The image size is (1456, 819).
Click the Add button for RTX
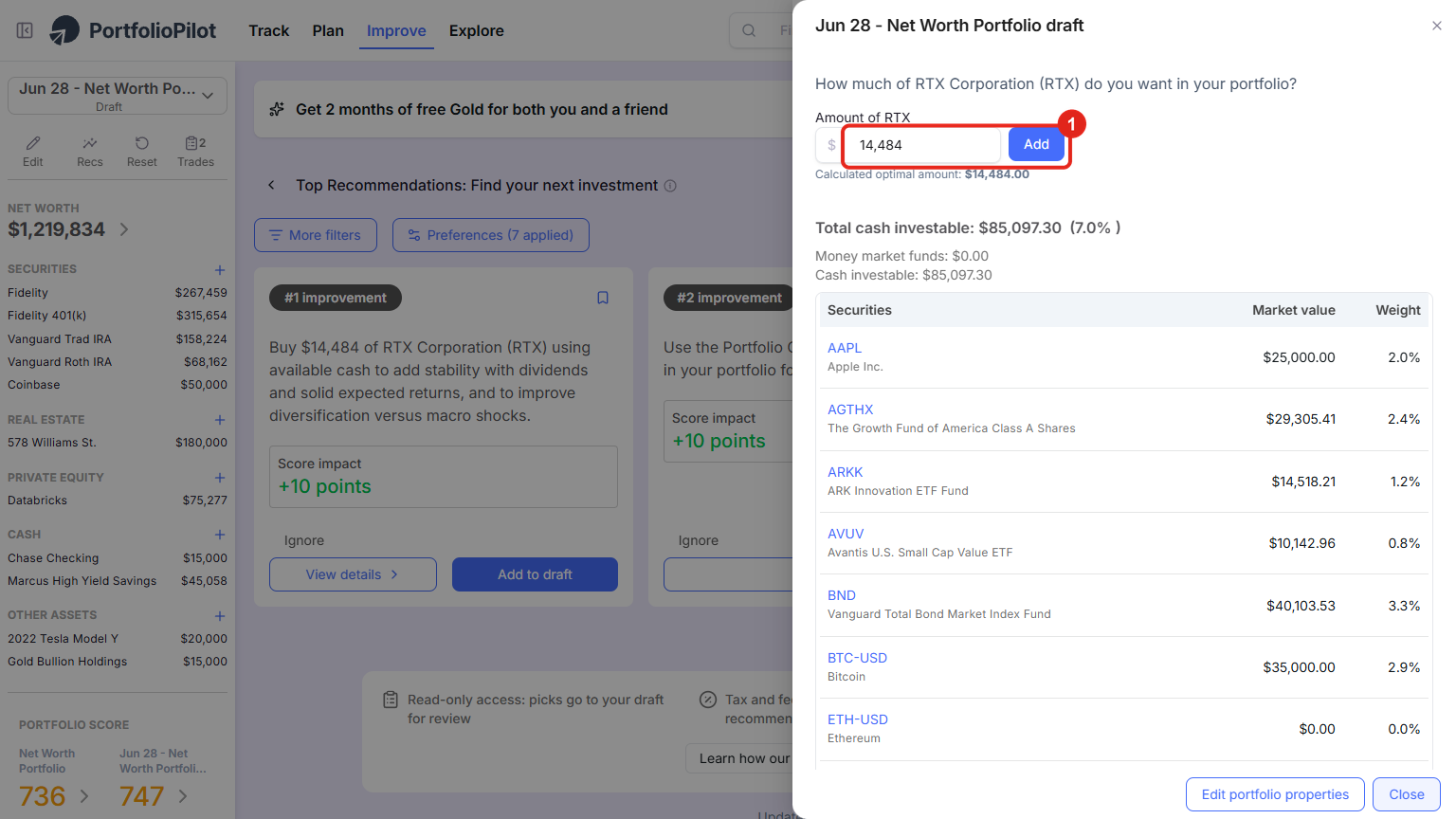coord(1036,144)
